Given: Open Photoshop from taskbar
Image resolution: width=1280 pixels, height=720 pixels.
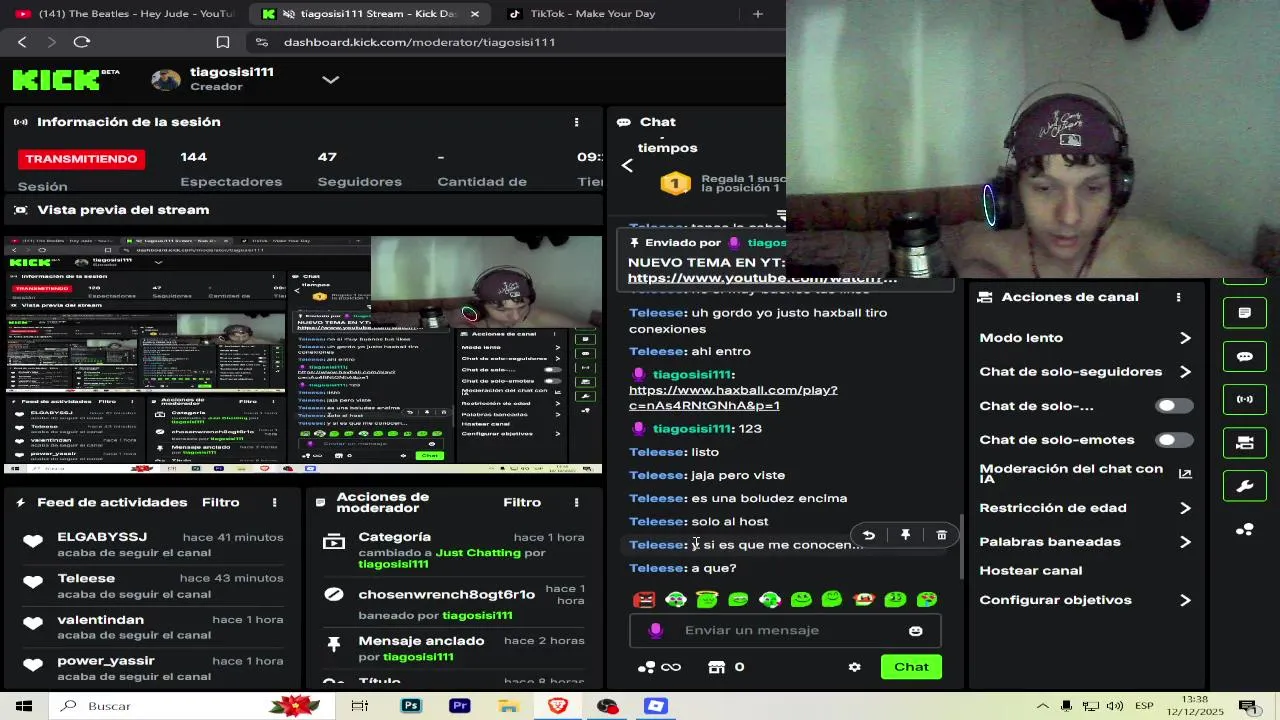Looking at the screenshot, I should click(411, 706).
